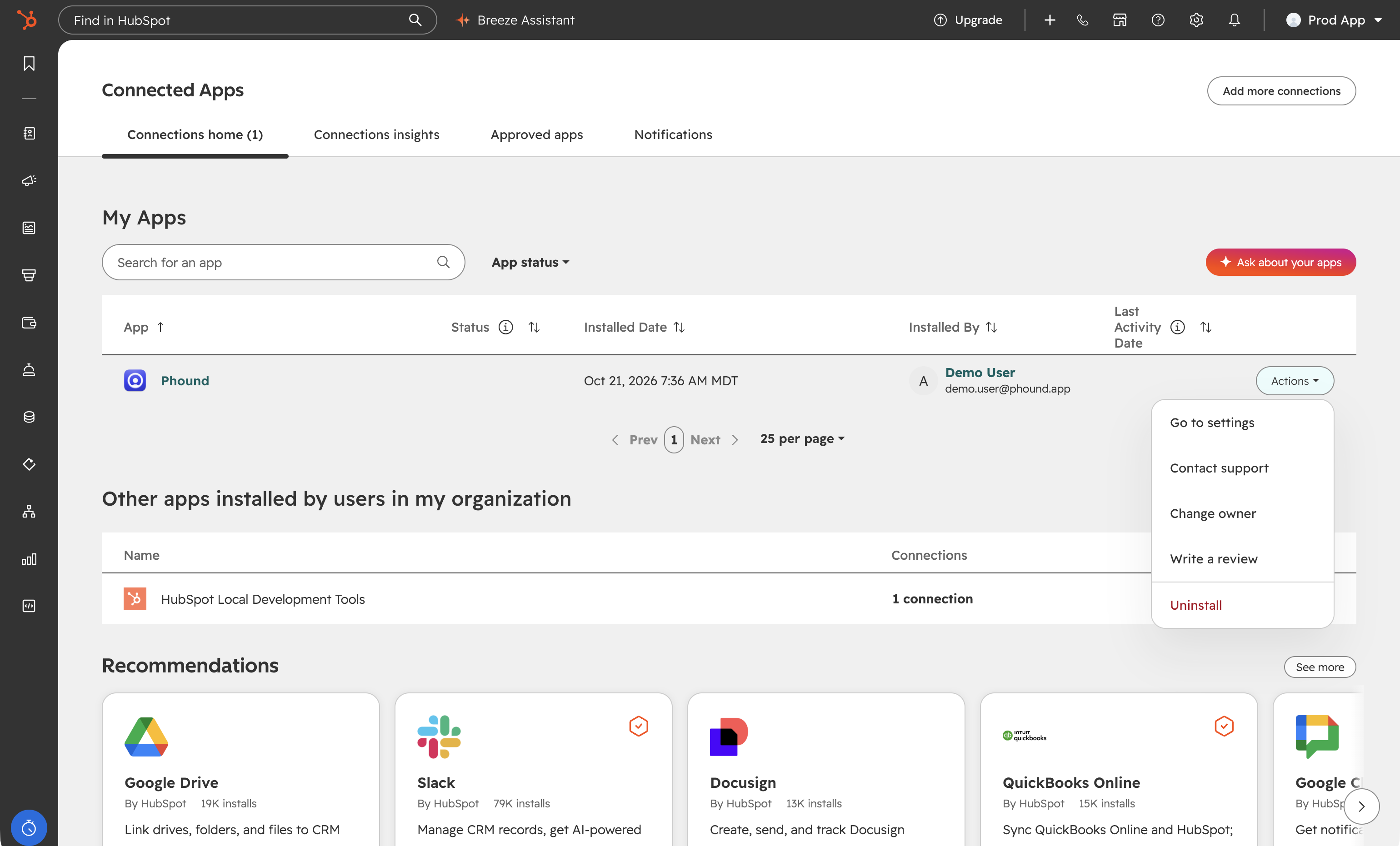Open the Settings gear icon

[x=1196, y=20]
